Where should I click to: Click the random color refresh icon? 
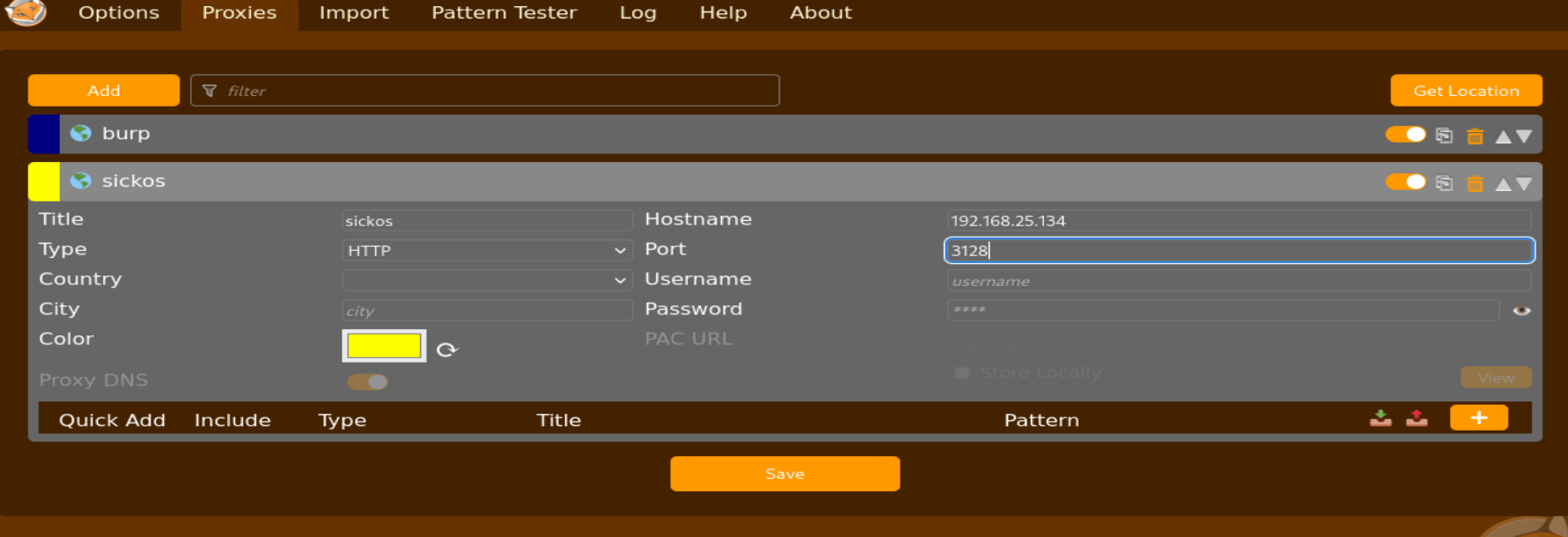[447, 349]
